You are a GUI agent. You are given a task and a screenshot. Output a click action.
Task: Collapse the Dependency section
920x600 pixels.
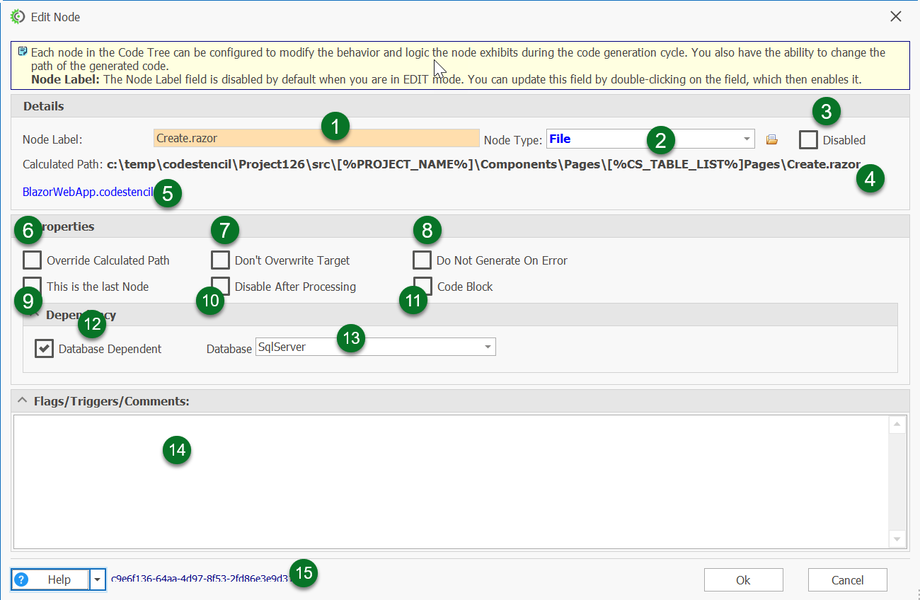pos(34,314)
